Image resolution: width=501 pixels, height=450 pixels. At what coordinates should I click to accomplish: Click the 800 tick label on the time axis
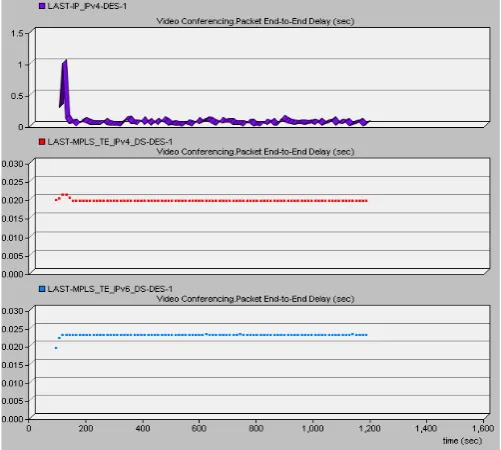256,428
